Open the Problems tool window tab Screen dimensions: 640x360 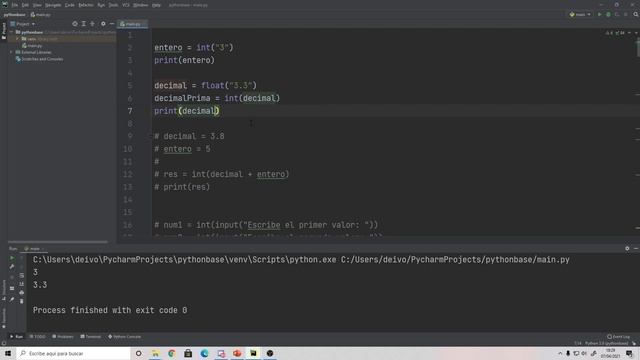63,337
